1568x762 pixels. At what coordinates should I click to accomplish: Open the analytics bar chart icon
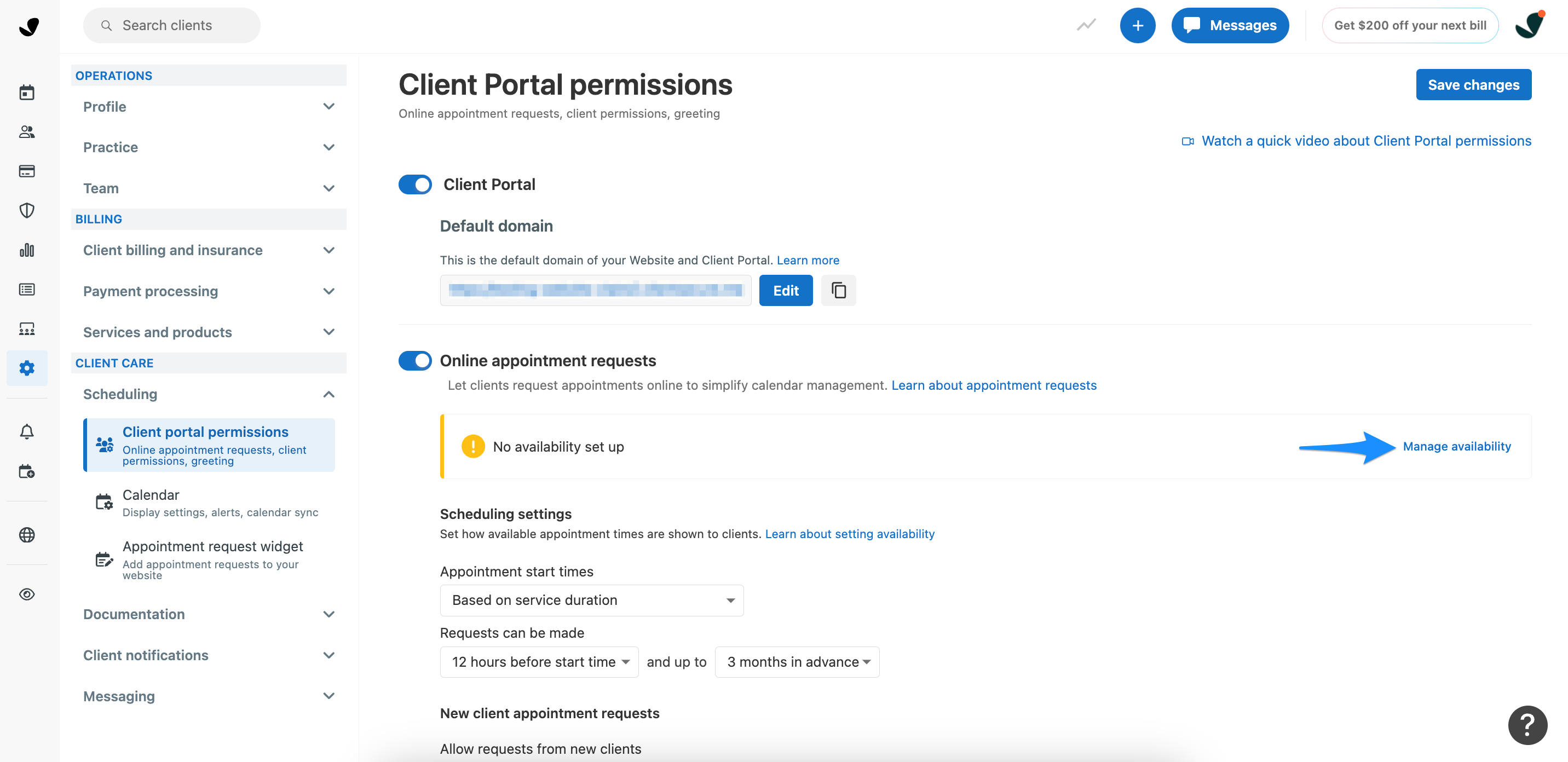(x=27, y=250)
